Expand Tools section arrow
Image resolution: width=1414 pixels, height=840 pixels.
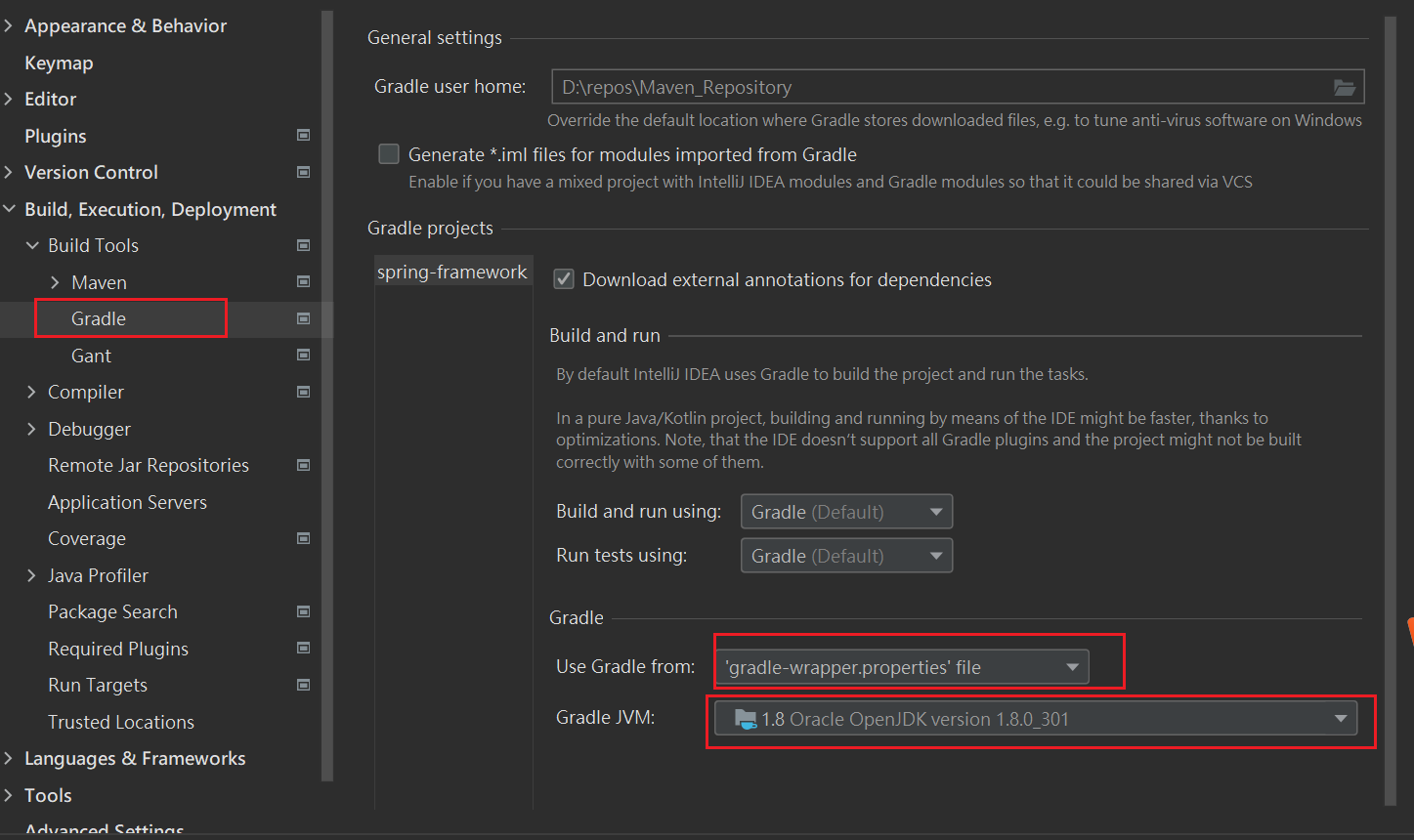point(9,795)
